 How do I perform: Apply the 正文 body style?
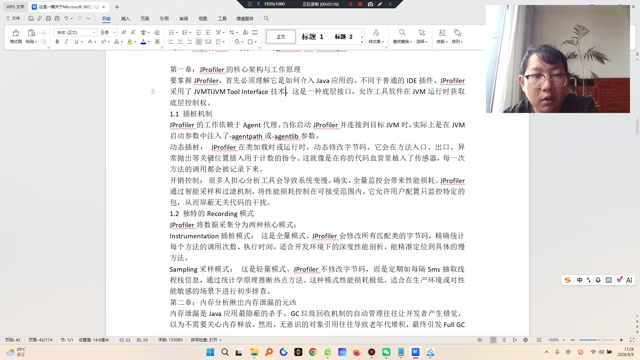pos(281,37)
